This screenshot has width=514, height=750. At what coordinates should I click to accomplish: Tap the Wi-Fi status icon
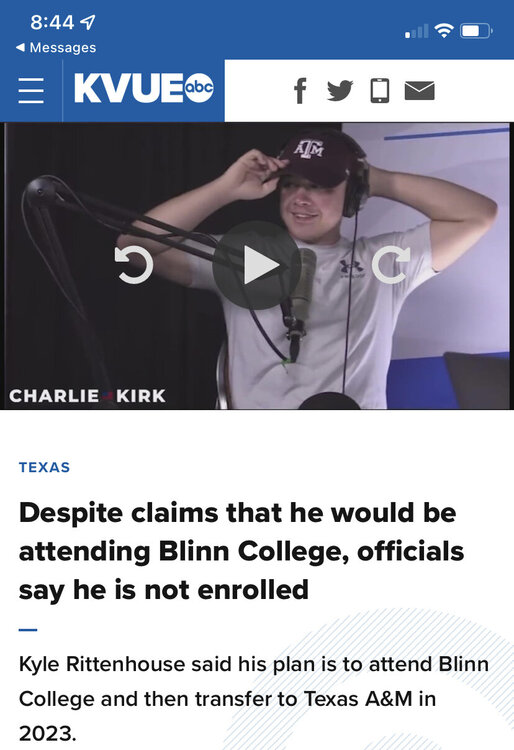(444, 31)
